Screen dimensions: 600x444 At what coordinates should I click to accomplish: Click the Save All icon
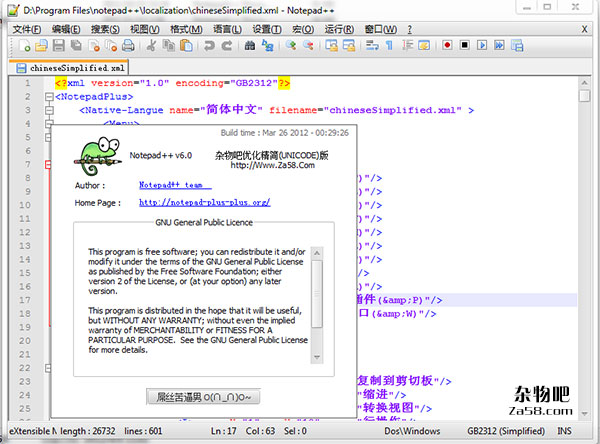coord(76,46)
